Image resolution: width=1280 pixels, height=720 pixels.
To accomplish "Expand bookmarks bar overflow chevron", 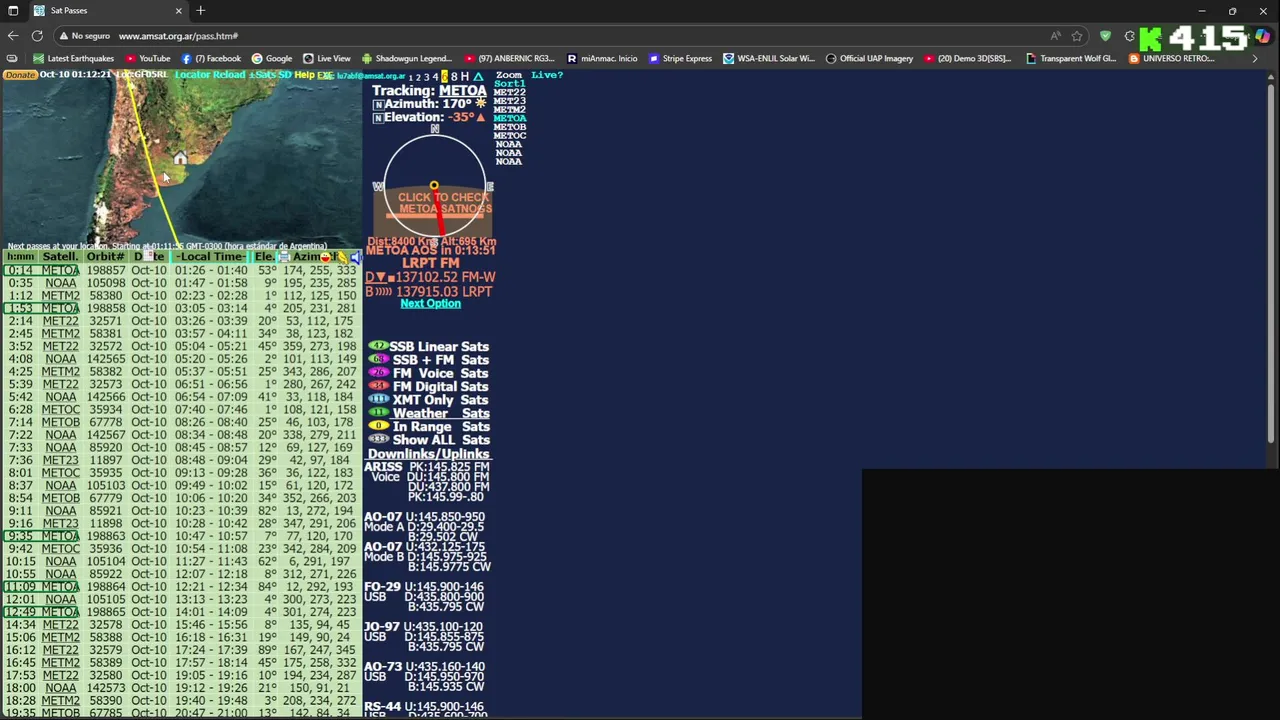I will (x=1255, y=58).
